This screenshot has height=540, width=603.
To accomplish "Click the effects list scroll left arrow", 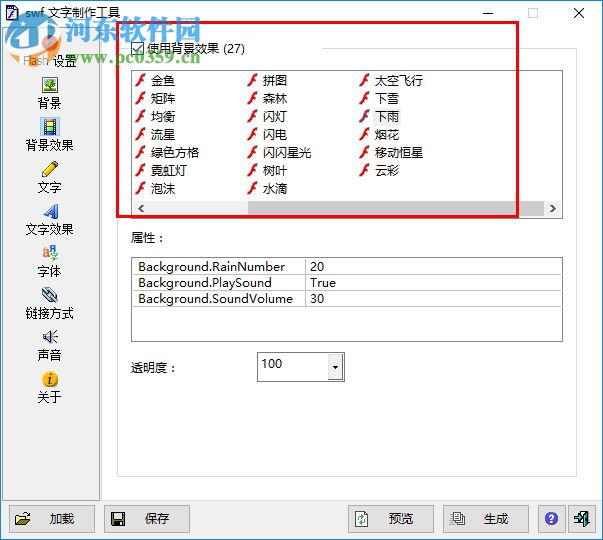I will coord(141,208).
